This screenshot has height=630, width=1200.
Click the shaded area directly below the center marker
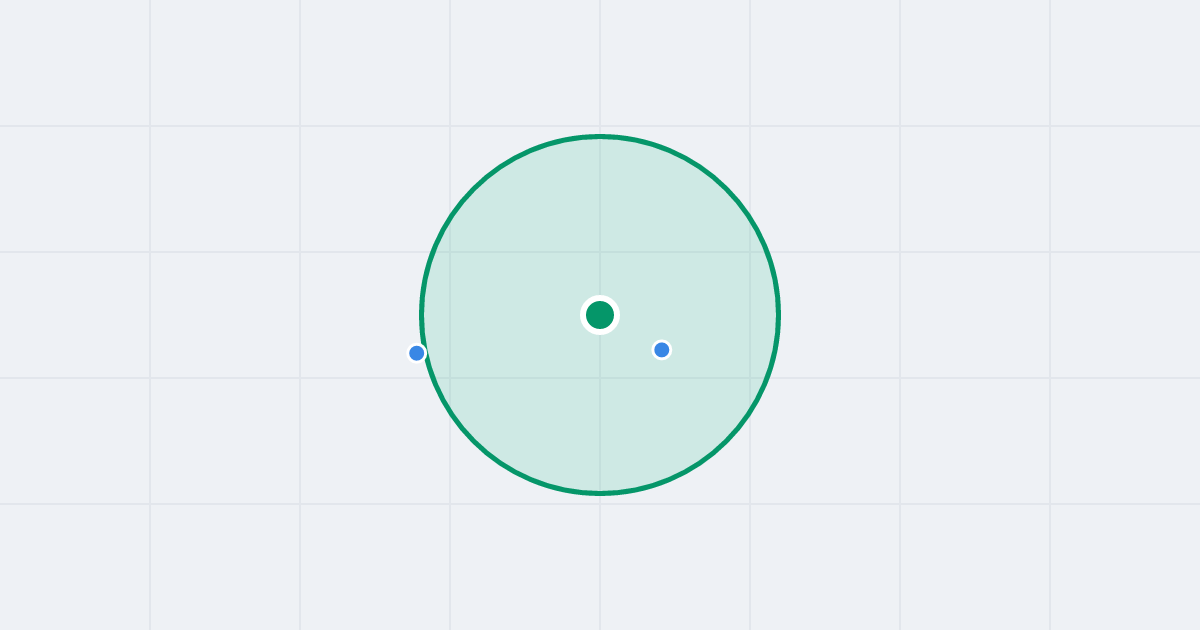click(600, 410)
